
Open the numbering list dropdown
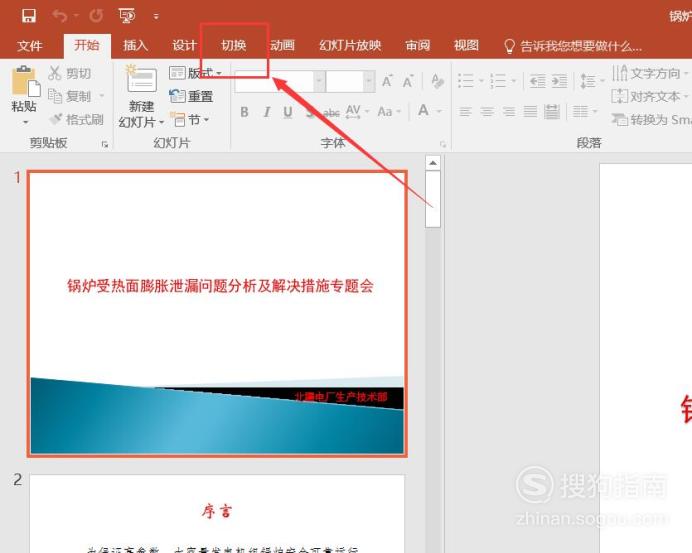click(x=513, y=81)
